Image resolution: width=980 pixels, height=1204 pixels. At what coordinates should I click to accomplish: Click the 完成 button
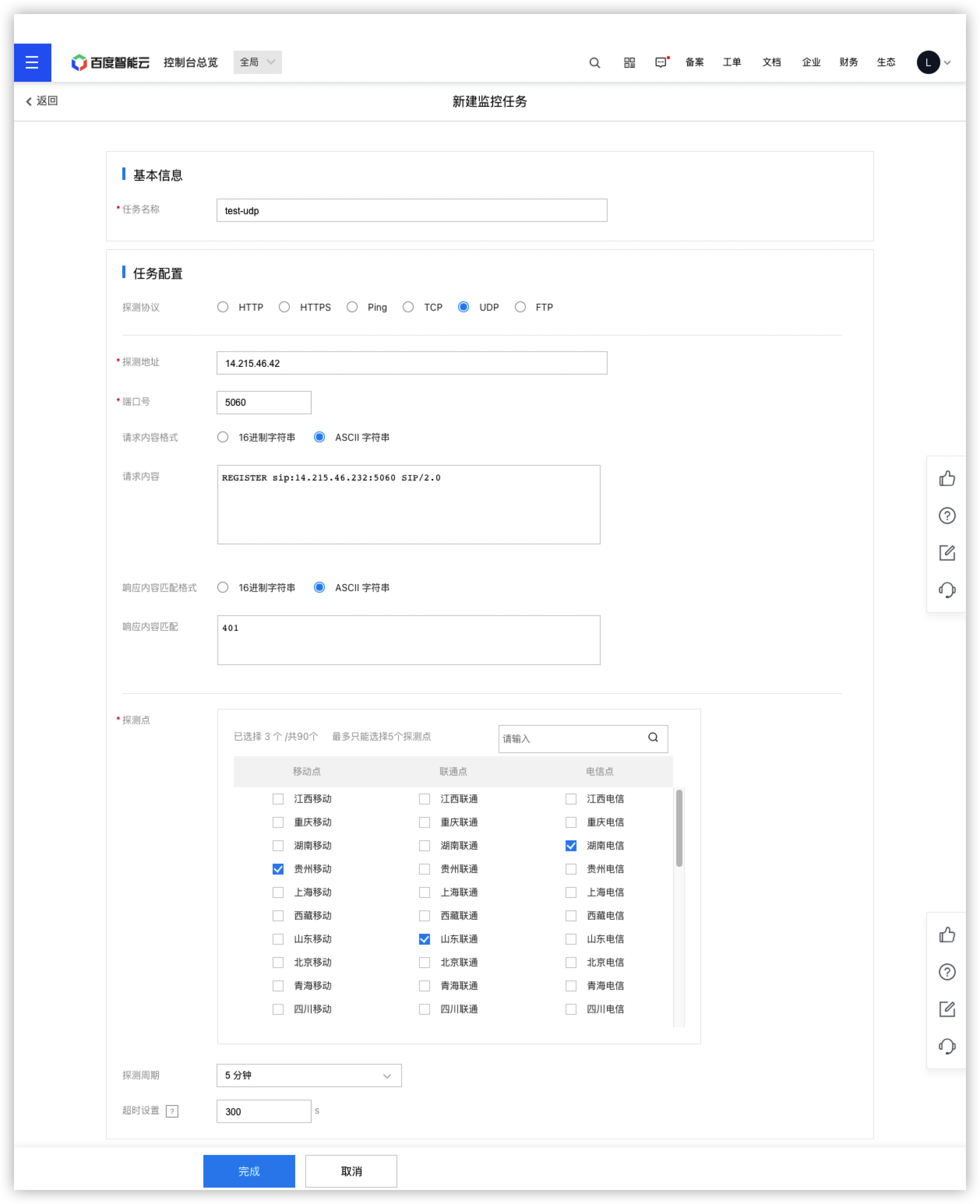(x=249, y=1171)
